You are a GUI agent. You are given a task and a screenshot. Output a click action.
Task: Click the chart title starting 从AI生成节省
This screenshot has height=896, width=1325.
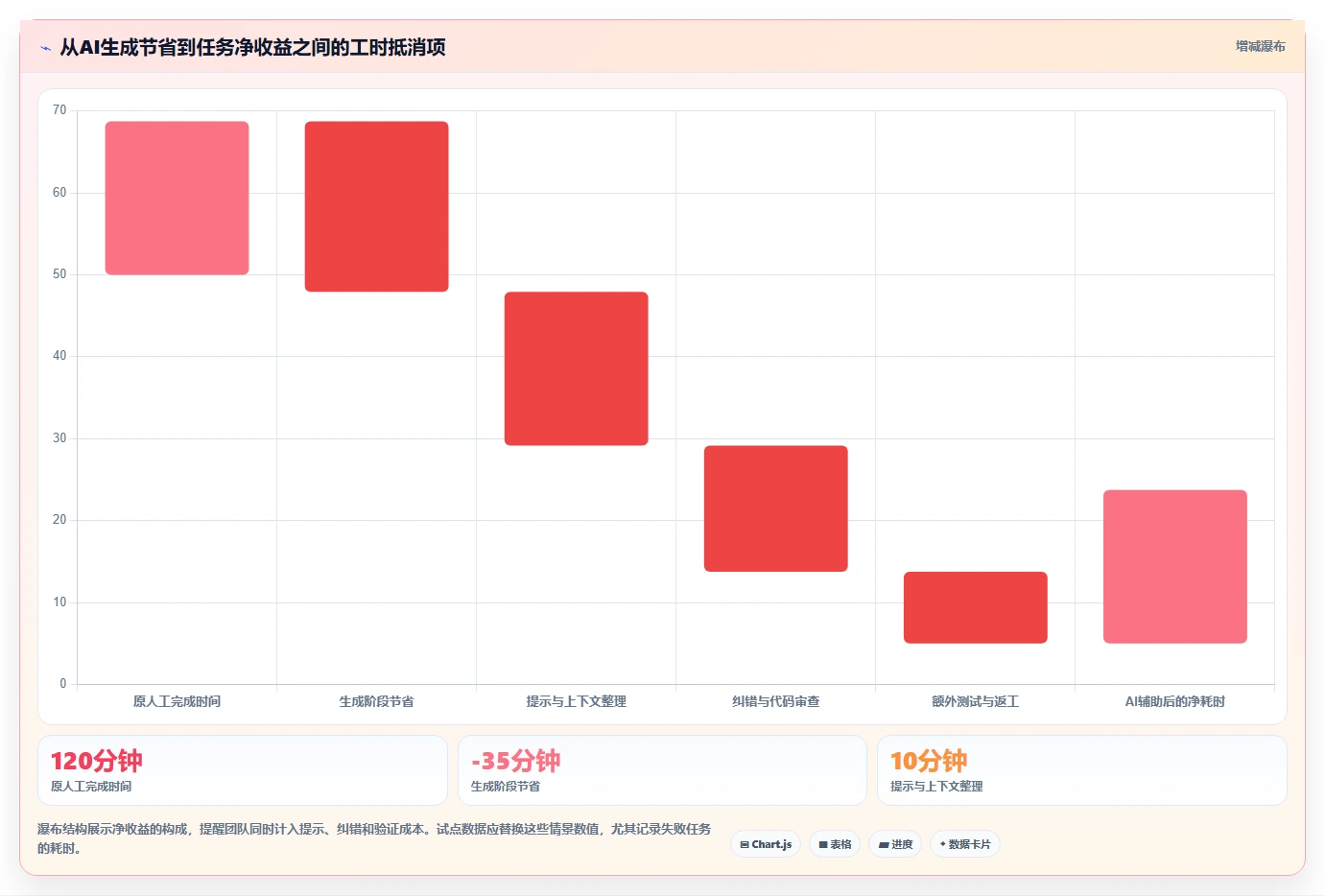click(x=253, y=47)
